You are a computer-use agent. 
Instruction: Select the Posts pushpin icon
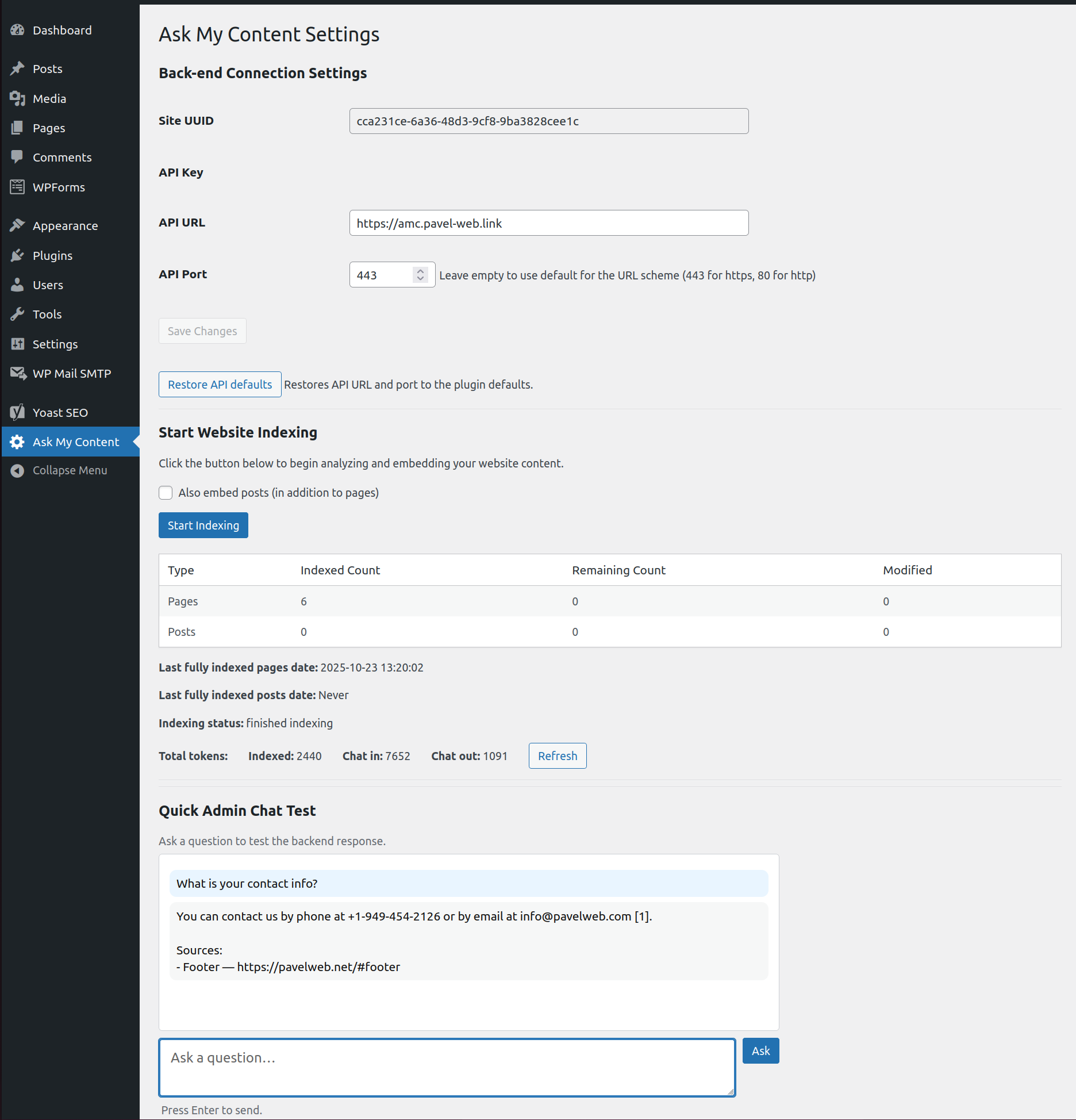(17, 68)
